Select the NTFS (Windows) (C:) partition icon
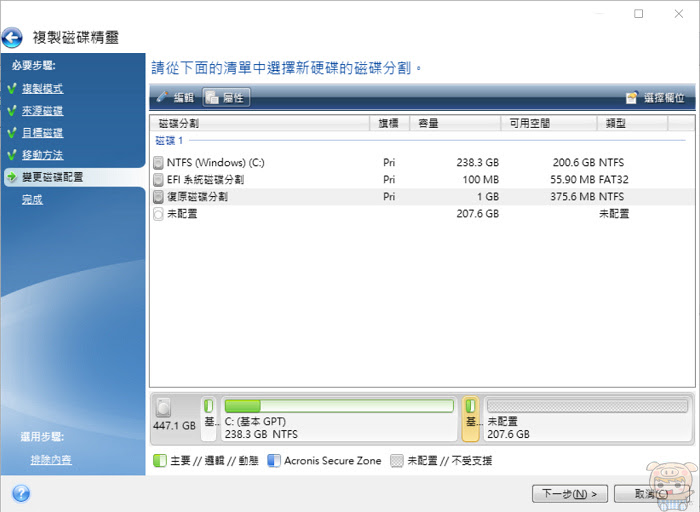Viewport: 700px width, 512px height. [158, 162]
